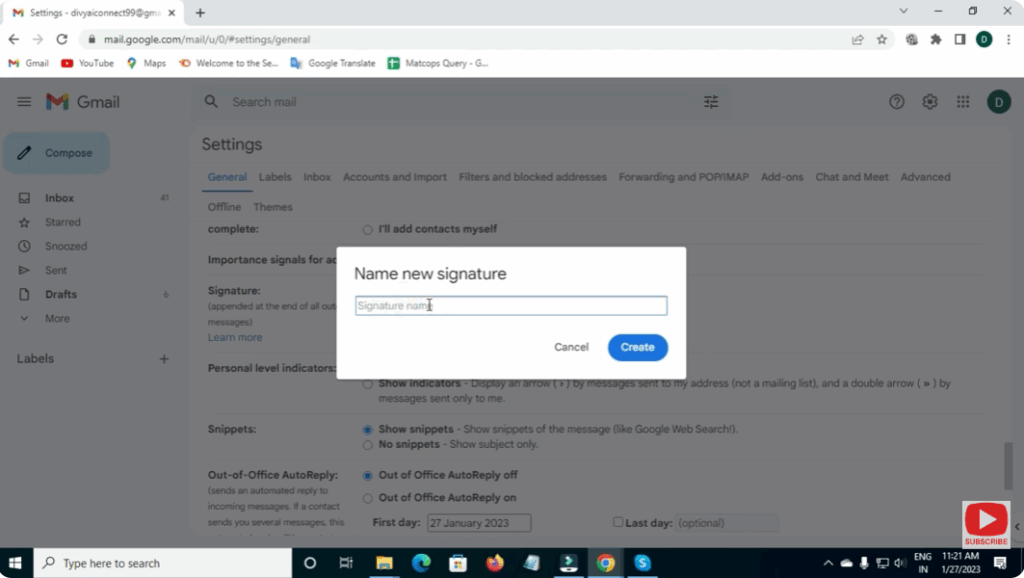The image size is (1024, 578).
Task: Cancel the new signature dialog
Action: click(x=571, y=347)
